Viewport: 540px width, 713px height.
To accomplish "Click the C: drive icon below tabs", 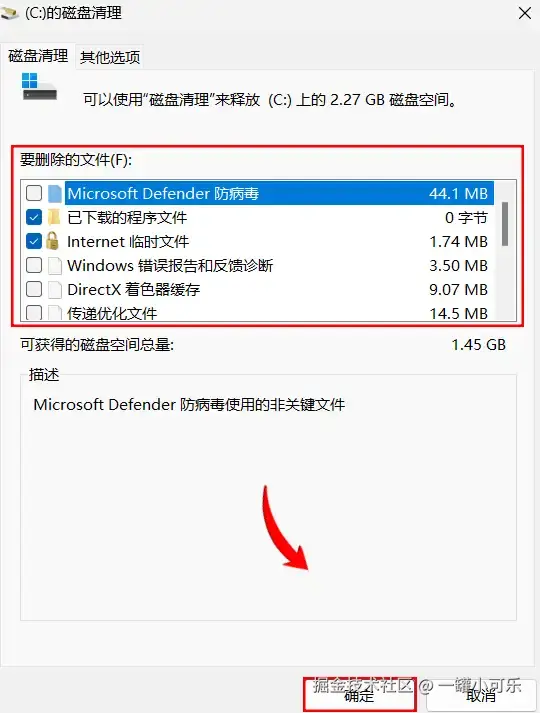I will [x=39, y=86].
